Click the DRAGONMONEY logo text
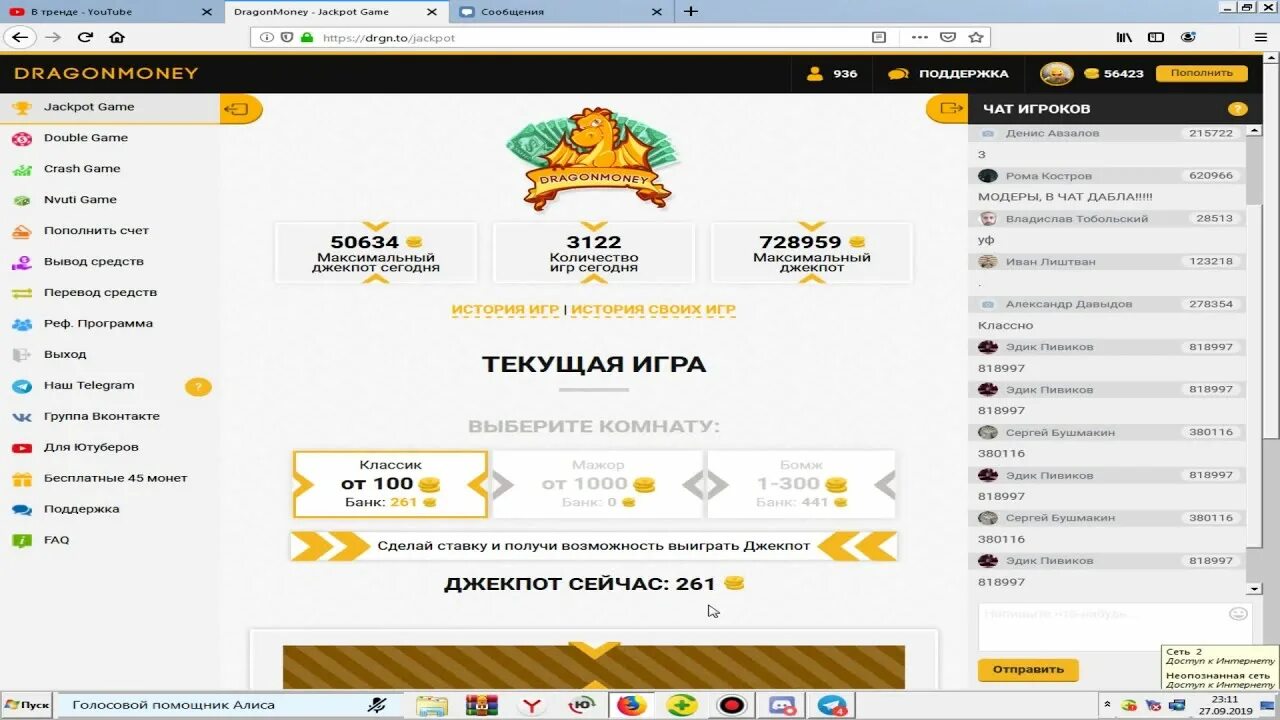Viewport: 1280px width, 720px height. [106, 73]
